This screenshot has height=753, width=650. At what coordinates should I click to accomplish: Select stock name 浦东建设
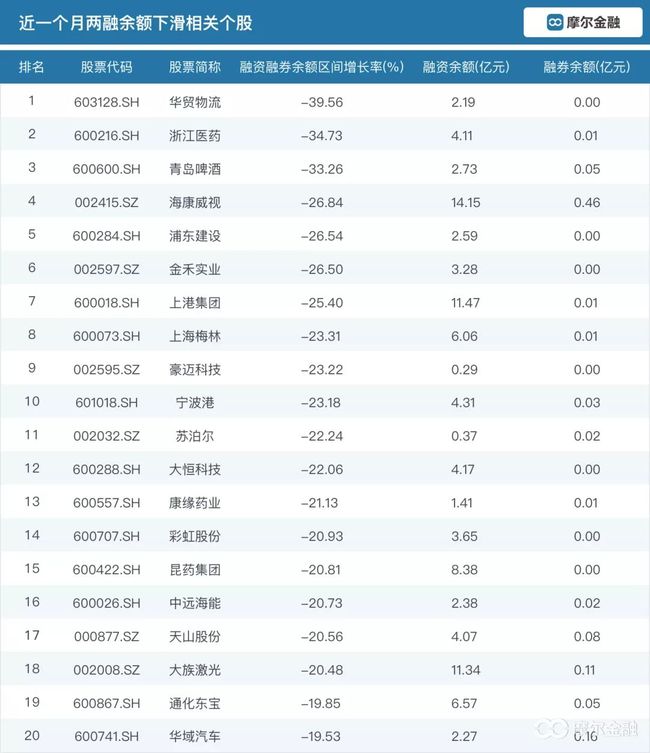[195, 236]
